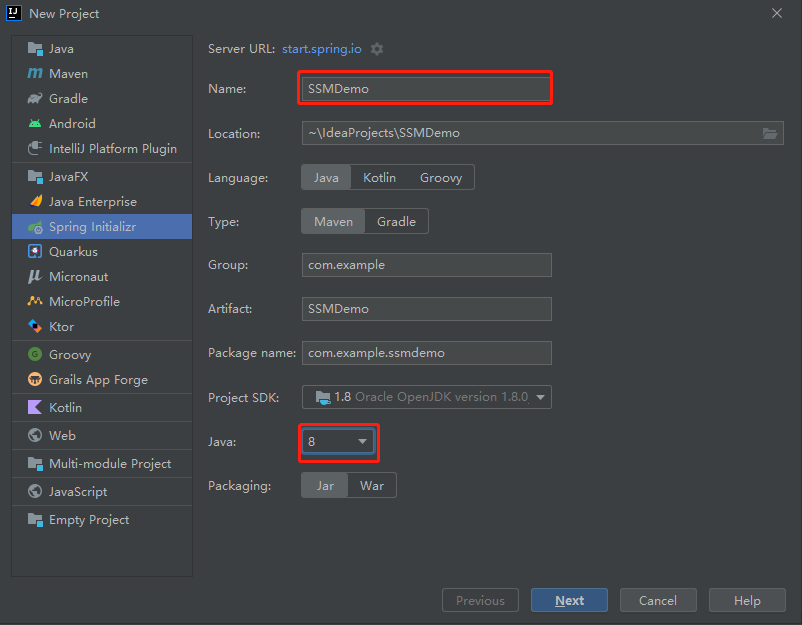Select Maven in the project type list
802x625 pixels.
(x=102, y=73)
